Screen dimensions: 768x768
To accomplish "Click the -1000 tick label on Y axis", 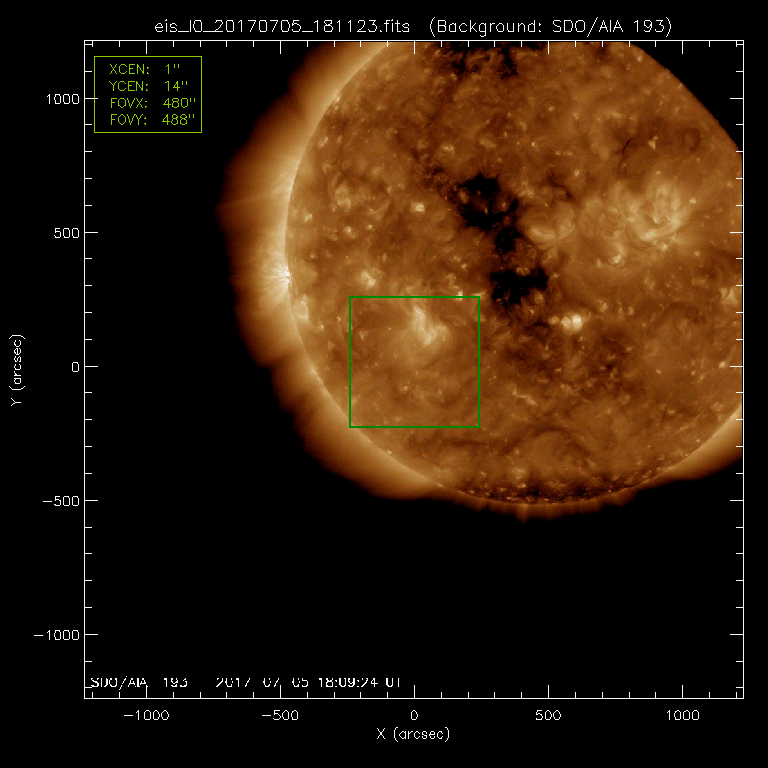I will tap(57, 635).
